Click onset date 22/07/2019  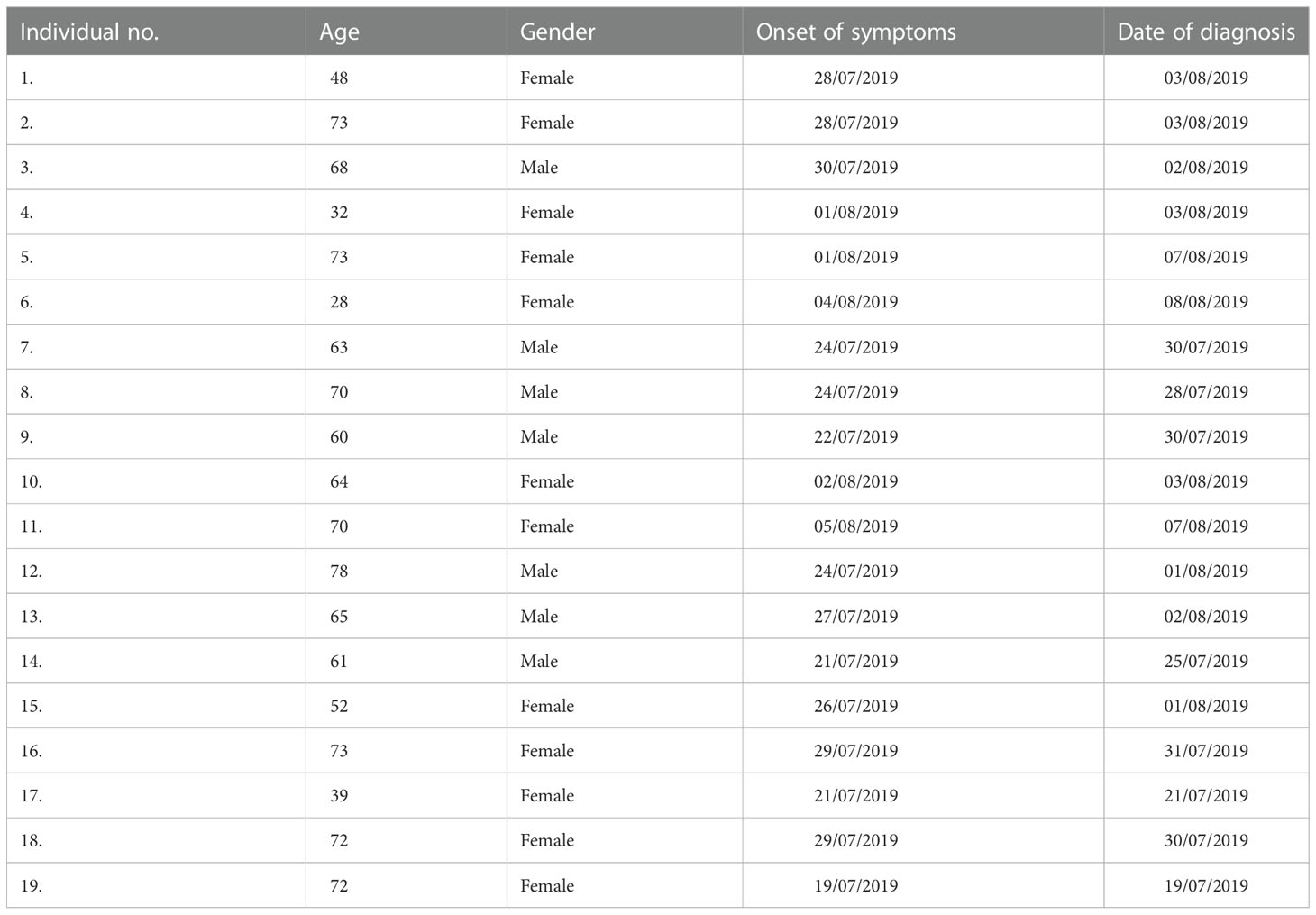point(855,436)
